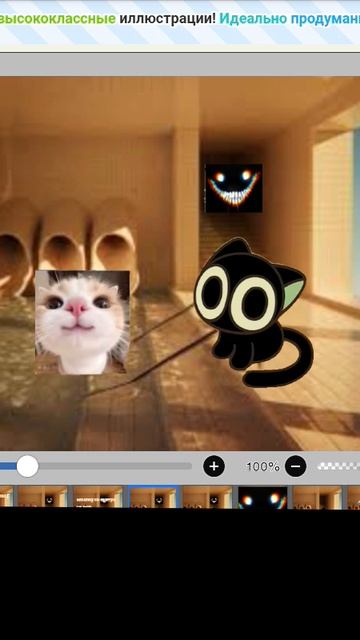Click the 'высококлассные' banner text
Image resolution: width=360 pixels, height=640 pixels.
point(58,19)
